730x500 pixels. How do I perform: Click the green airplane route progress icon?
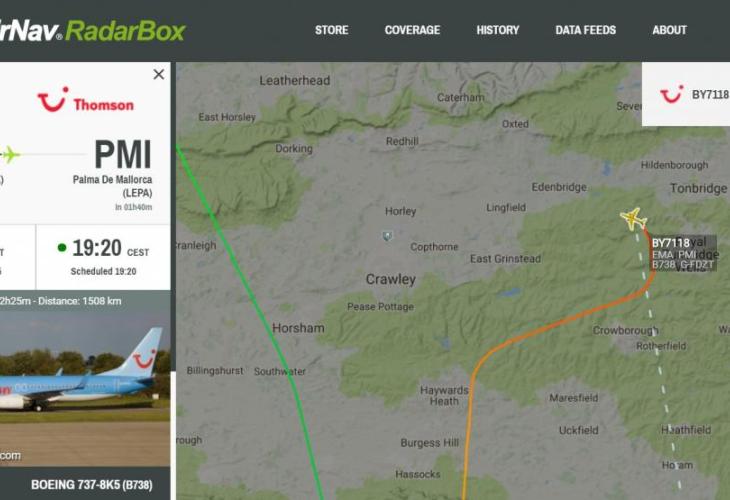pyautogui.click(x=10, y=155)
